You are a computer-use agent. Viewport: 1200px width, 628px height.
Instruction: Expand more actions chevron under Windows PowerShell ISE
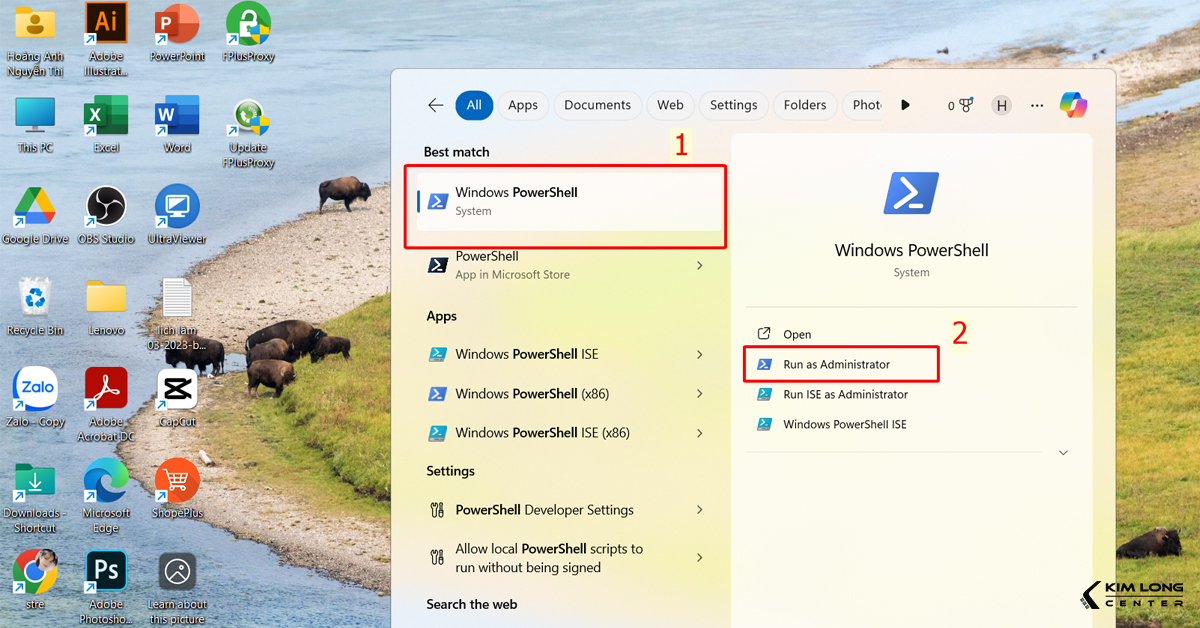click(1063, 453)
